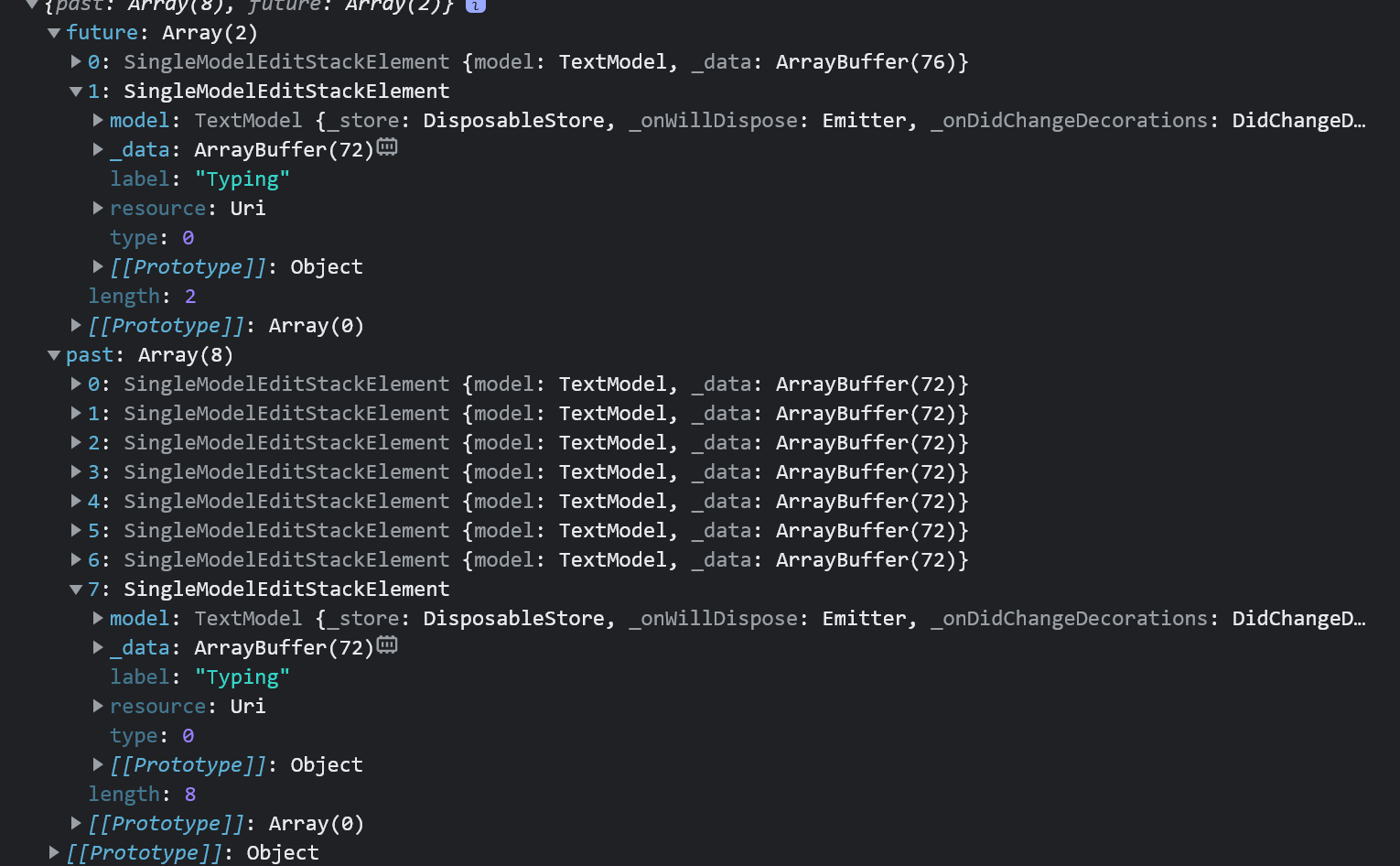Click the blue info badge next to object summary
This screenshot has width=1400, height=866.
[x=475, y=5]
